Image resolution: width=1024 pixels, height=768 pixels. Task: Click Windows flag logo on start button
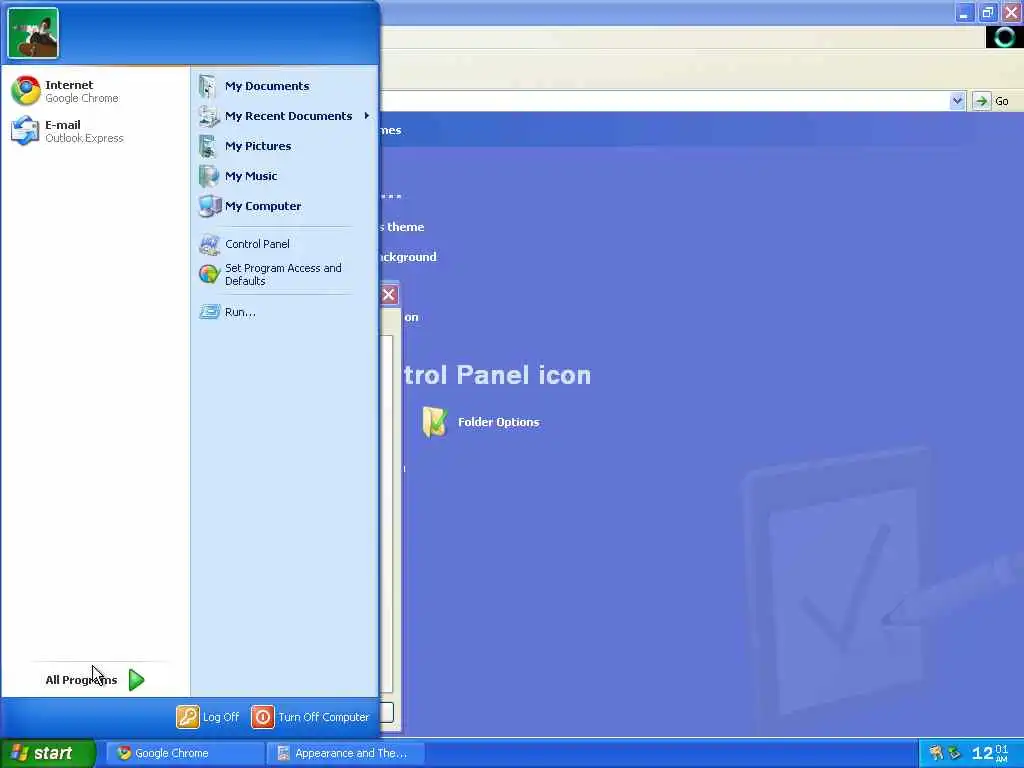point(20,752)
